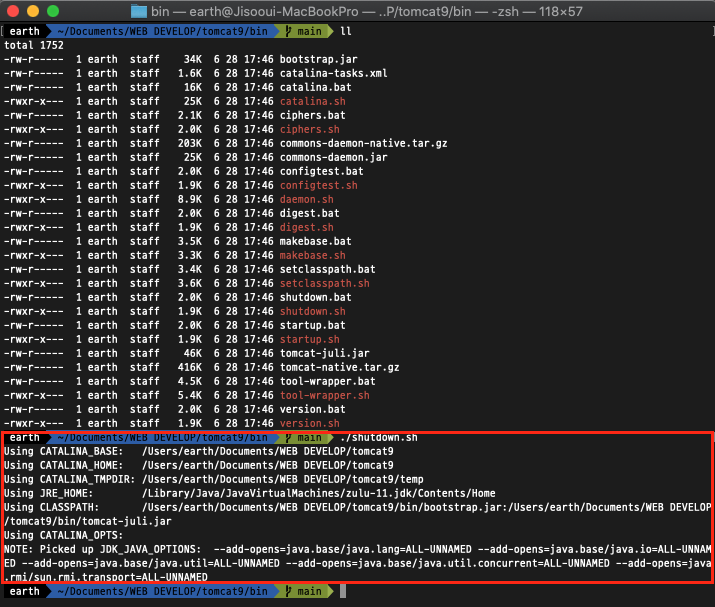This screenshot has width=715, height=607.
Task: Click the 'main' branch segment in the bottom prompt
Action: [304, 591]
